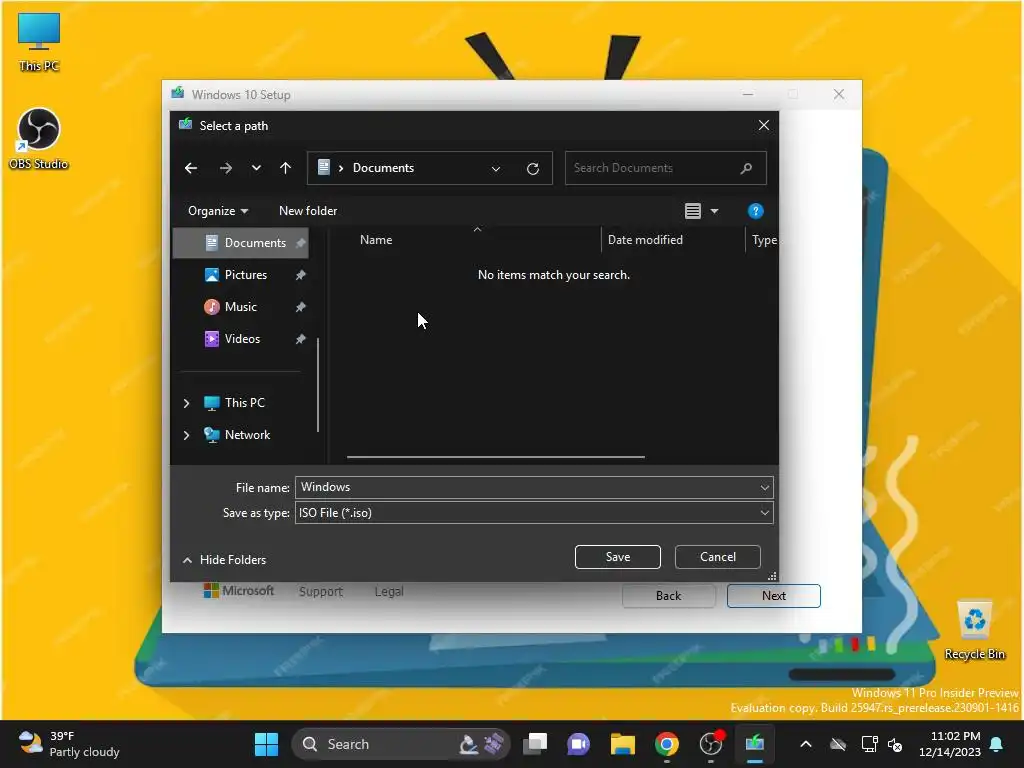Viewport: 1024px width, 768px height.
Task: Expand the This PC tree node
Action: point(187,403)
